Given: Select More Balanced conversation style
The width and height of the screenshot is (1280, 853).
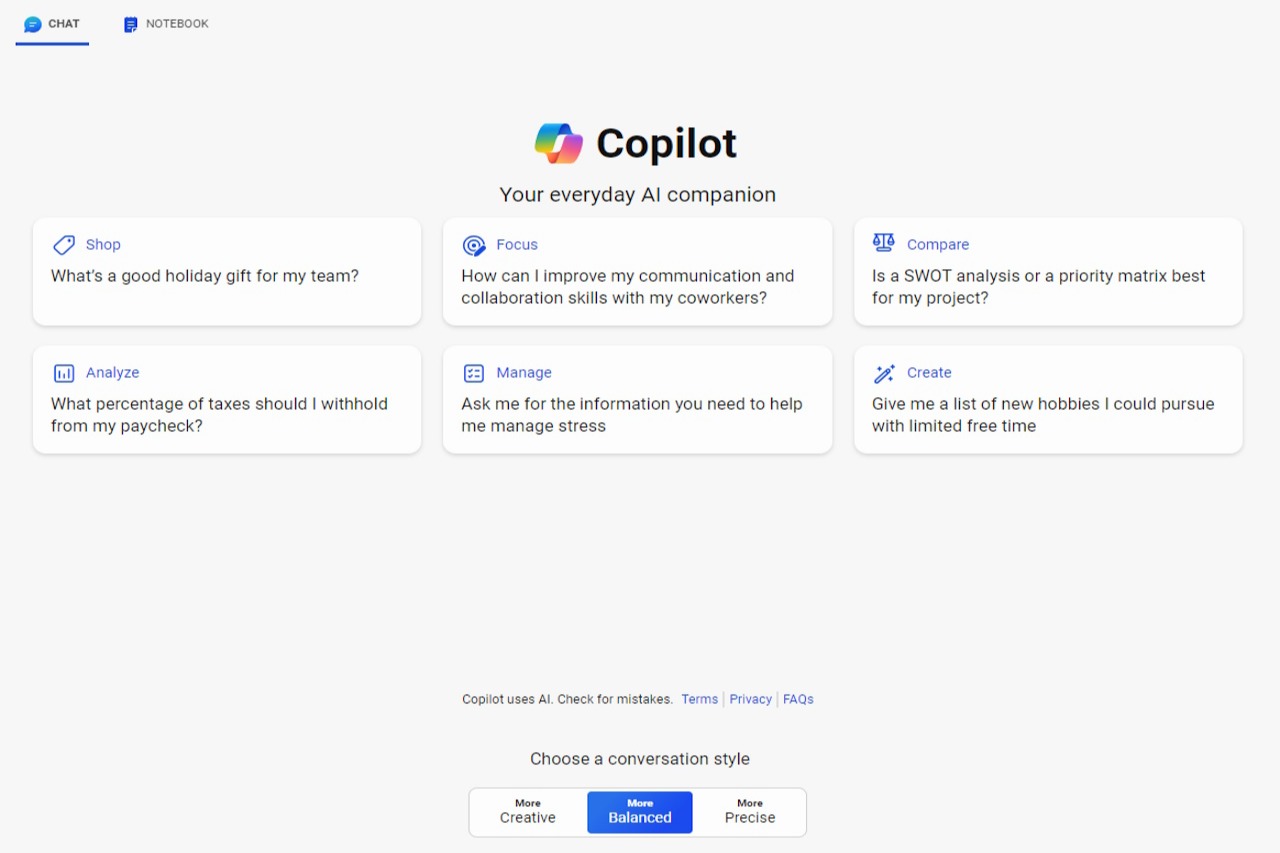Looking at the screenshot, I should coord(640,811).
